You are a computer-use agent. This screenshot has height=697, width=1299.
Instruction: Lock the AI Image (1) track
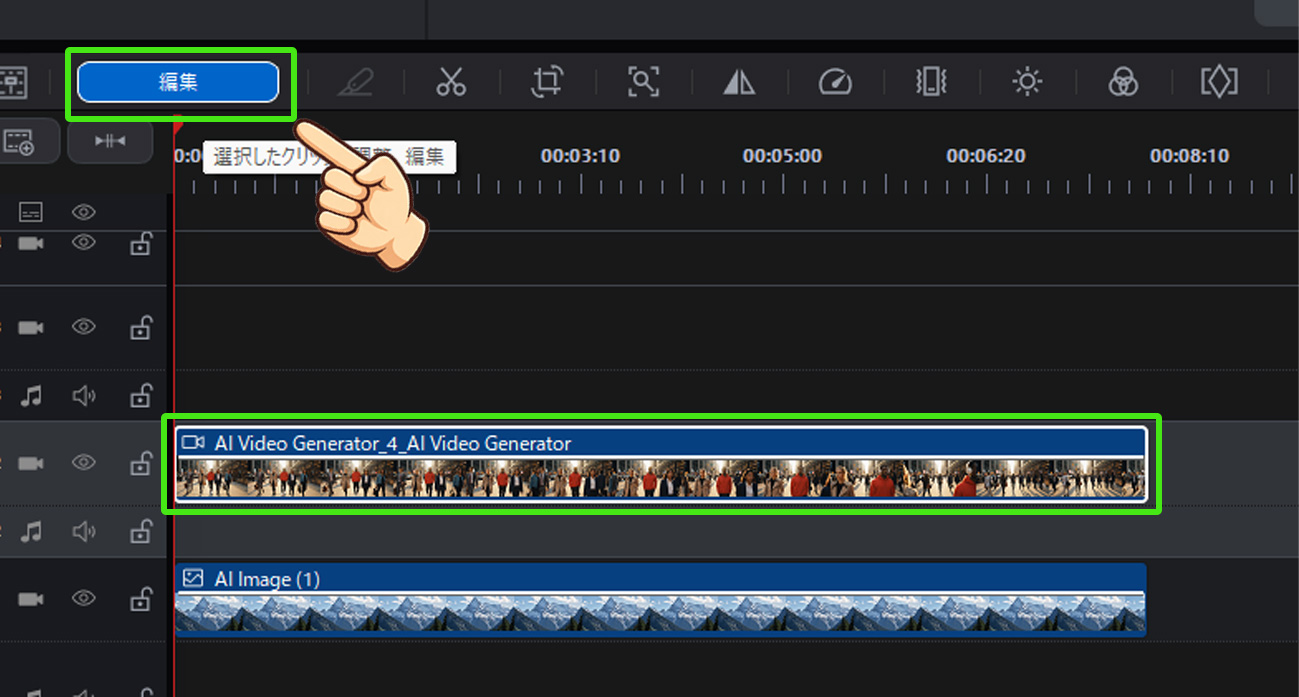(x=141, y=599)
